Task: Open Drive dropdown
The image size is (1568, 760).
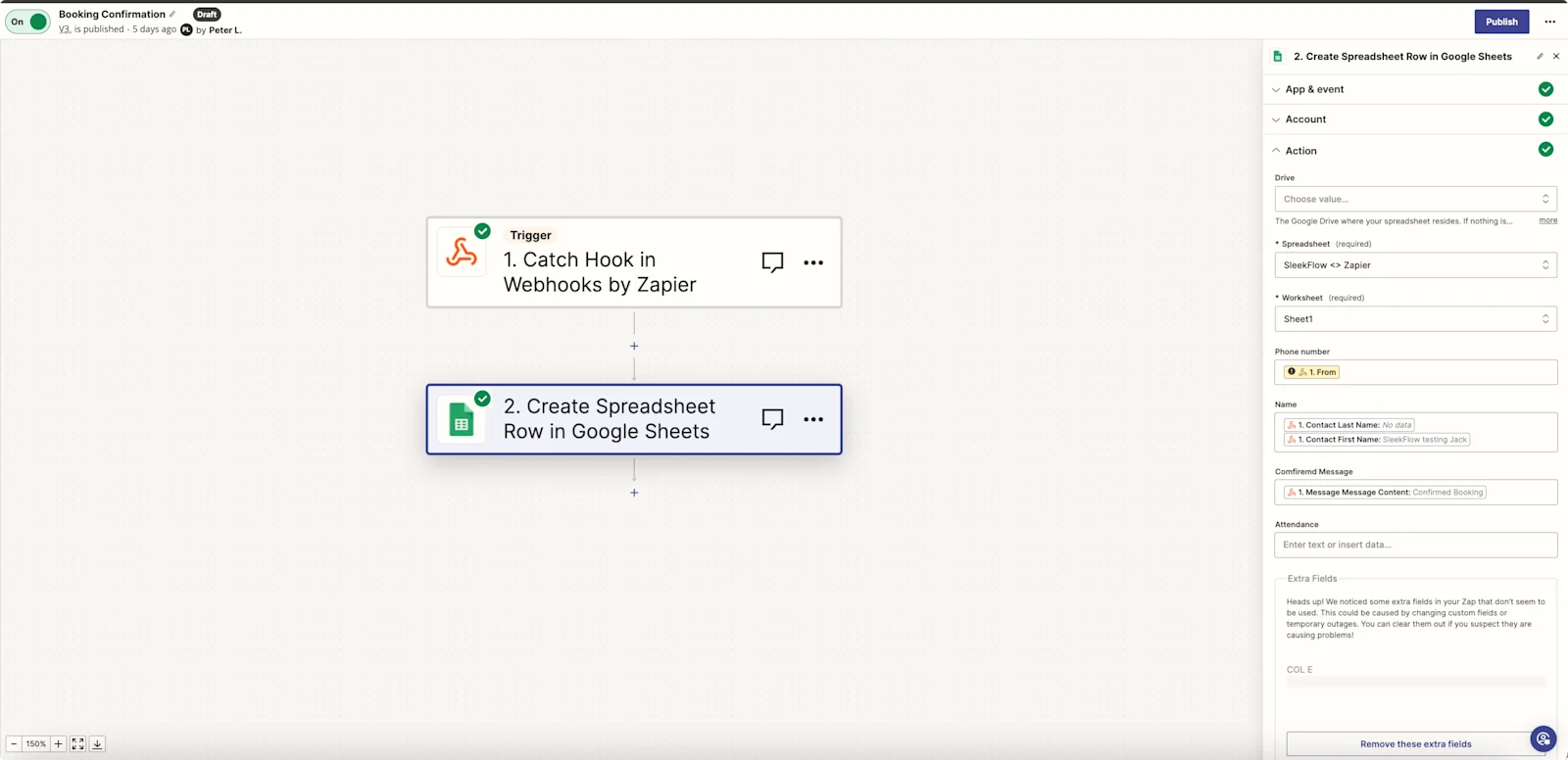Action: pyautogui.click(x=1415, y=199)
